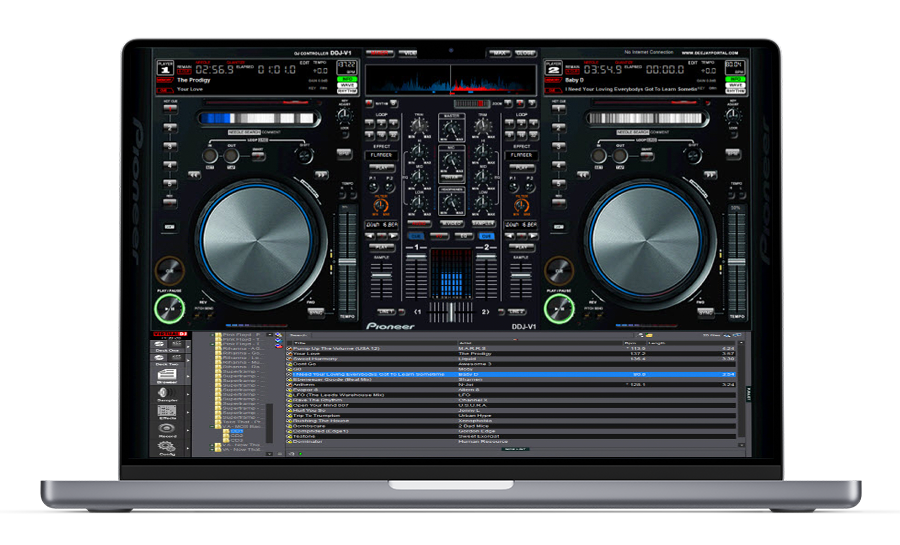The image size is (900, 545).
Task: Open the left sampler bank selector display
Action: coord(381,225)
